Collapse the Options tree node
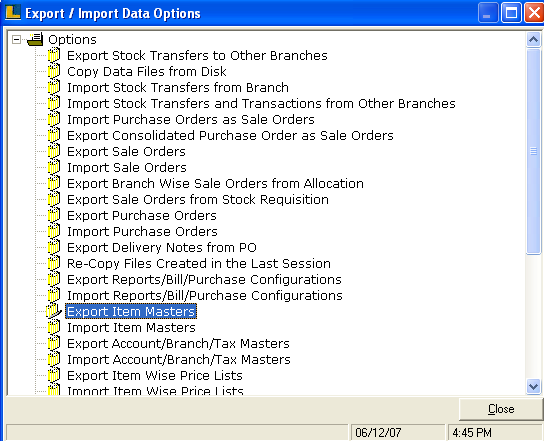This screenshot has height=441, width=544. (16, 39)
